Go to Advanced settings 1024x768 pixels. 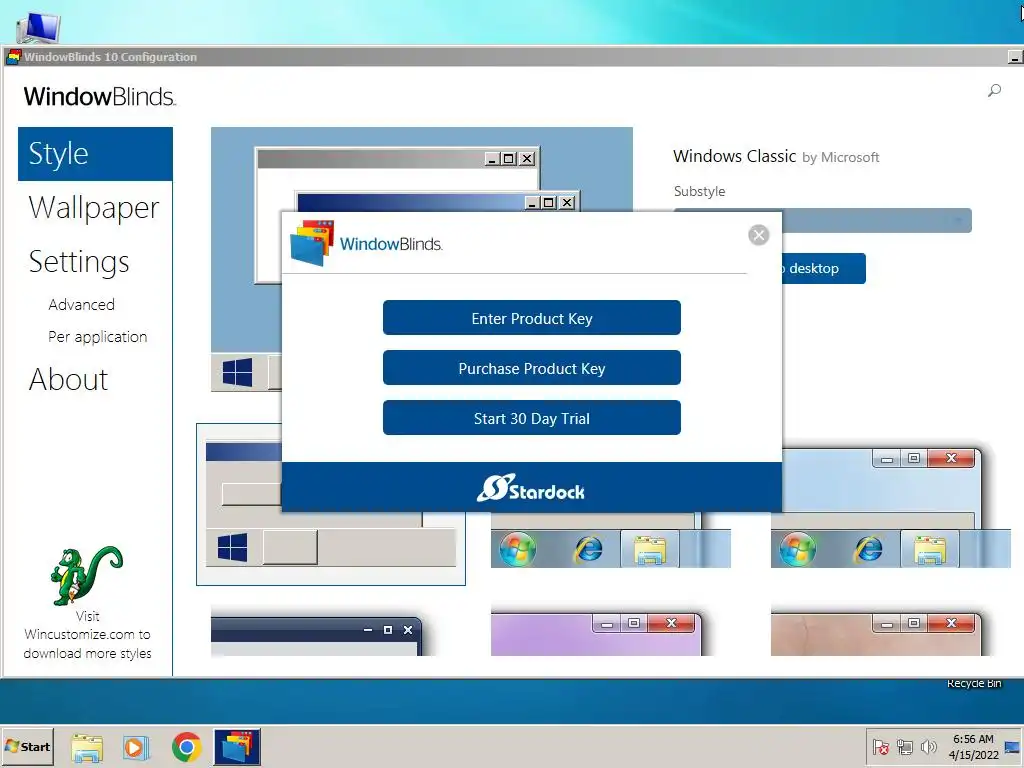click(x=82, y=305)
